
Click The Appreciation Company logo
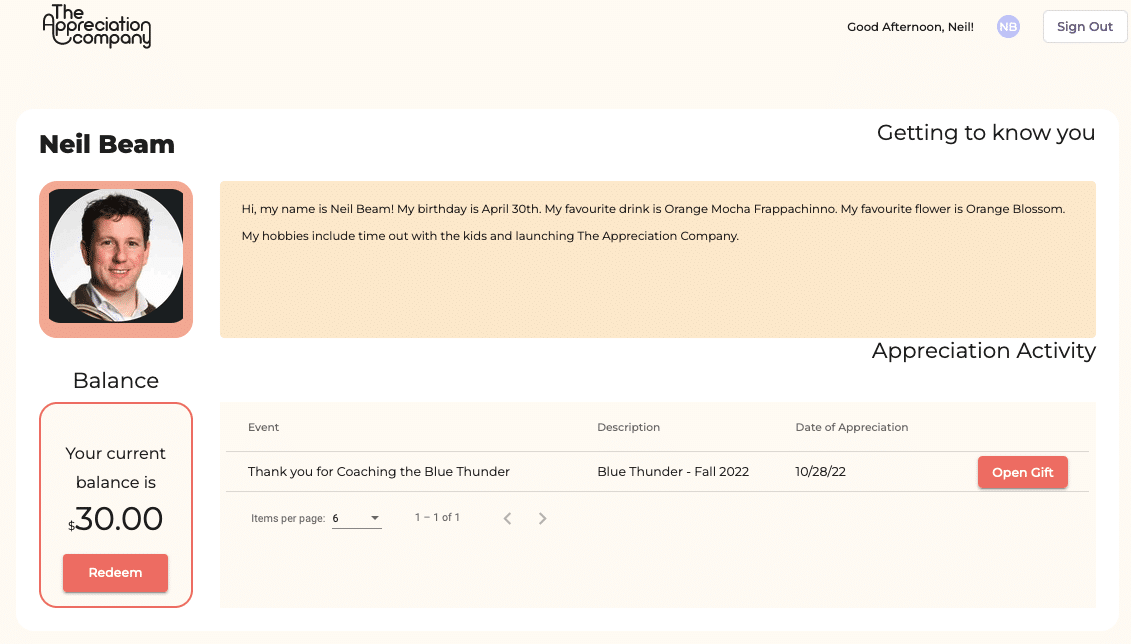click(x=97, y=27)
